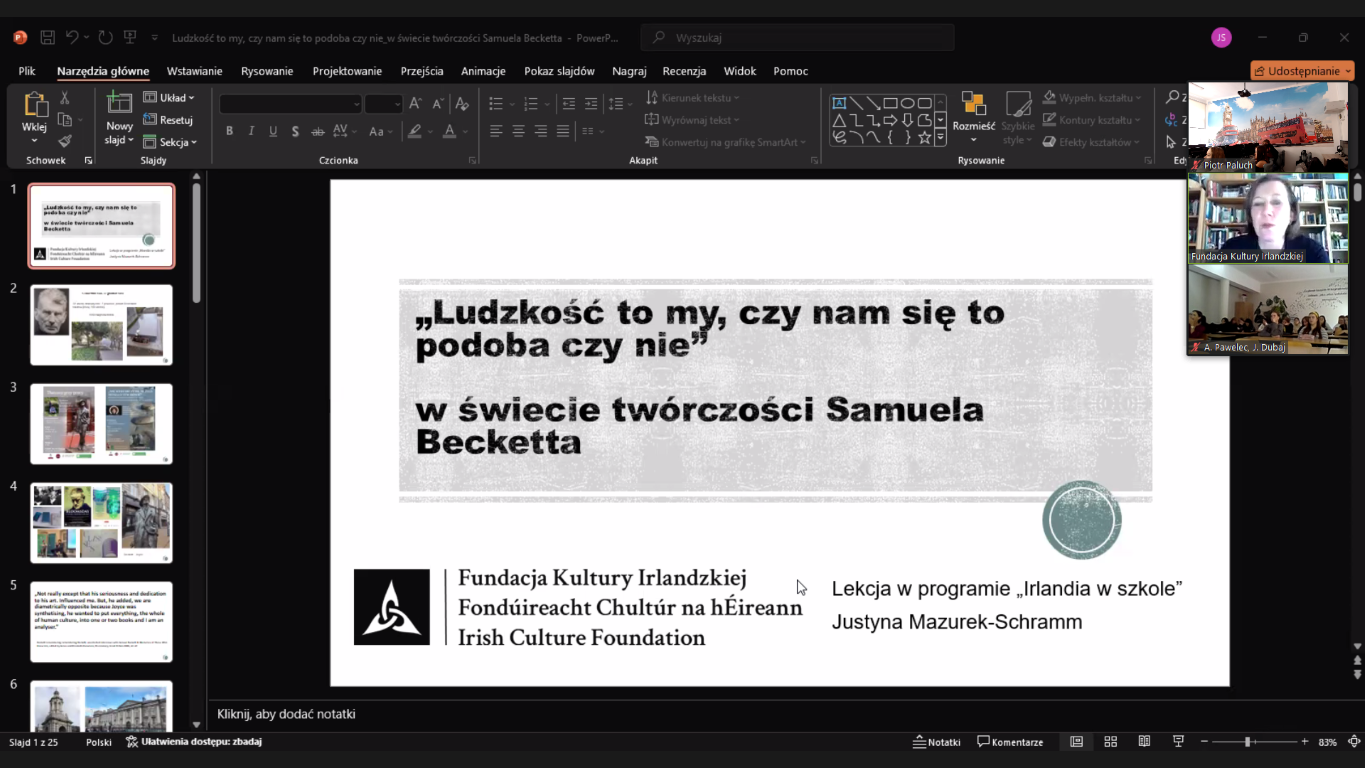1365x768 pixels.
Task: Add a slide with Nowy slajd
Action: point(119,104)
